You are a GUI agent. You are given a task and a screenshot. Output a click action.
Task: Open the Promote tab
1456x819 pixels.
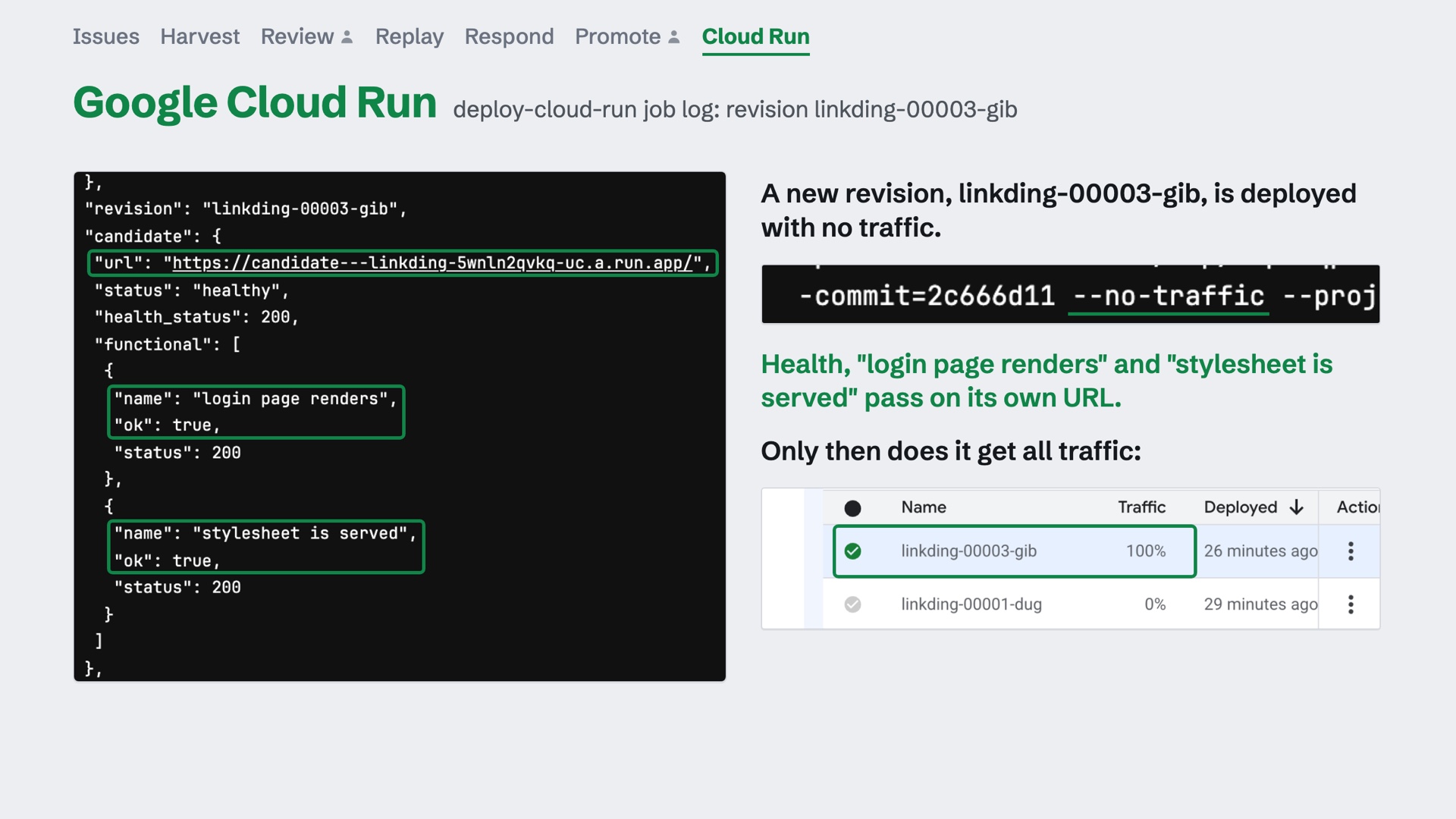click(617, 36)
